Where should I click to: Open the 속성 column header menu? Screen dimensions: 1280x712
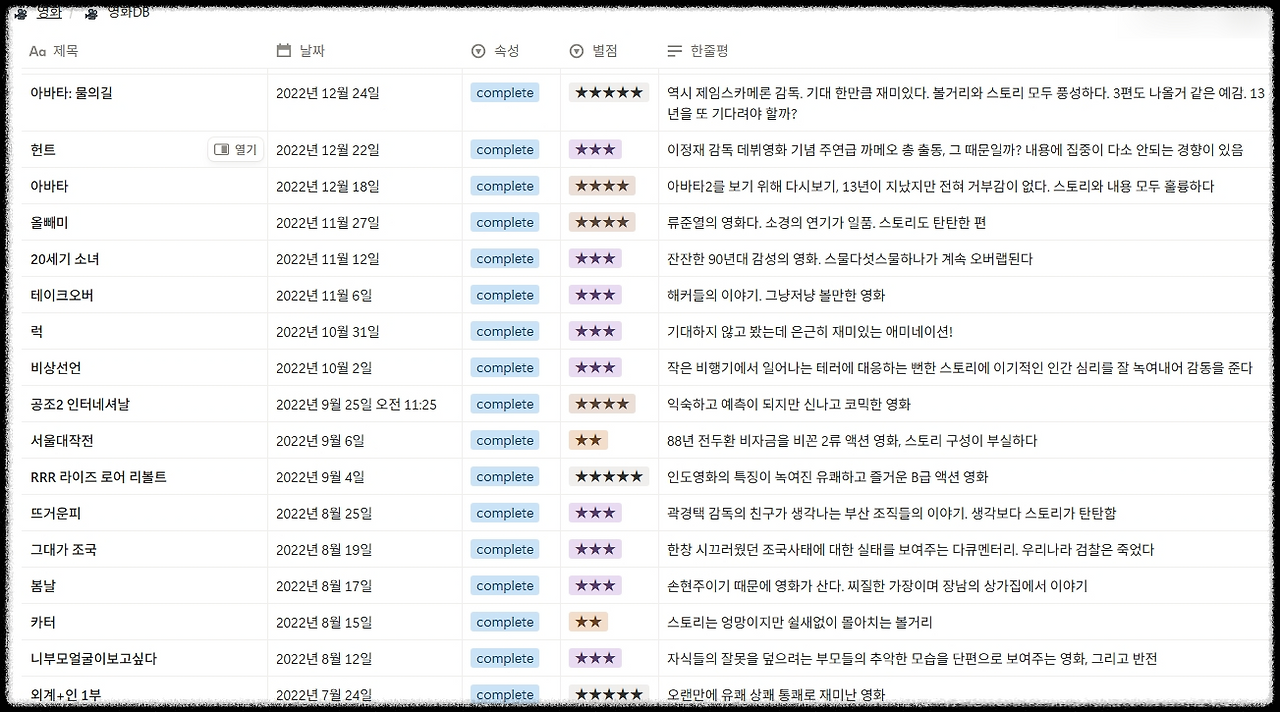coord(495,51)
